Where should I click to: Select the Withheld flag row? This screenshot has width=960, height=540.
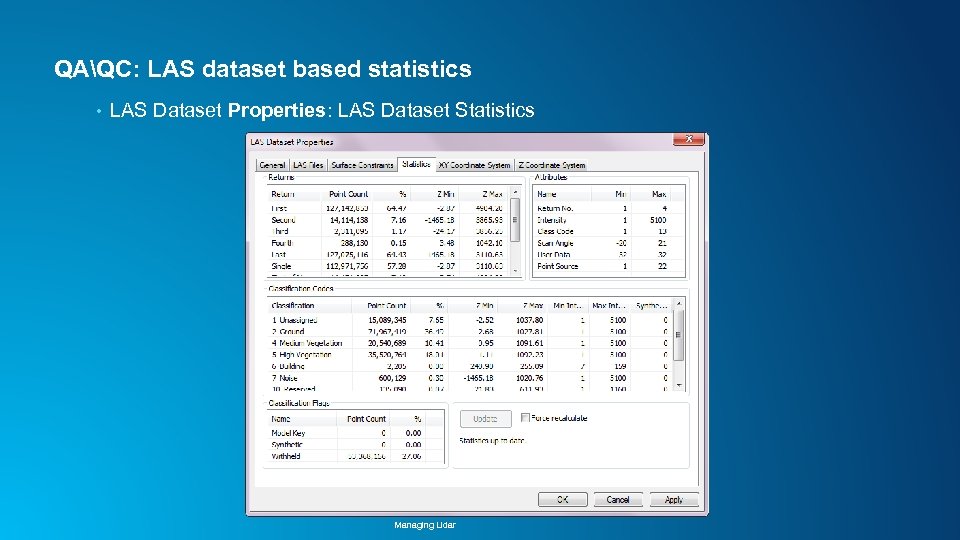point(356,456)
